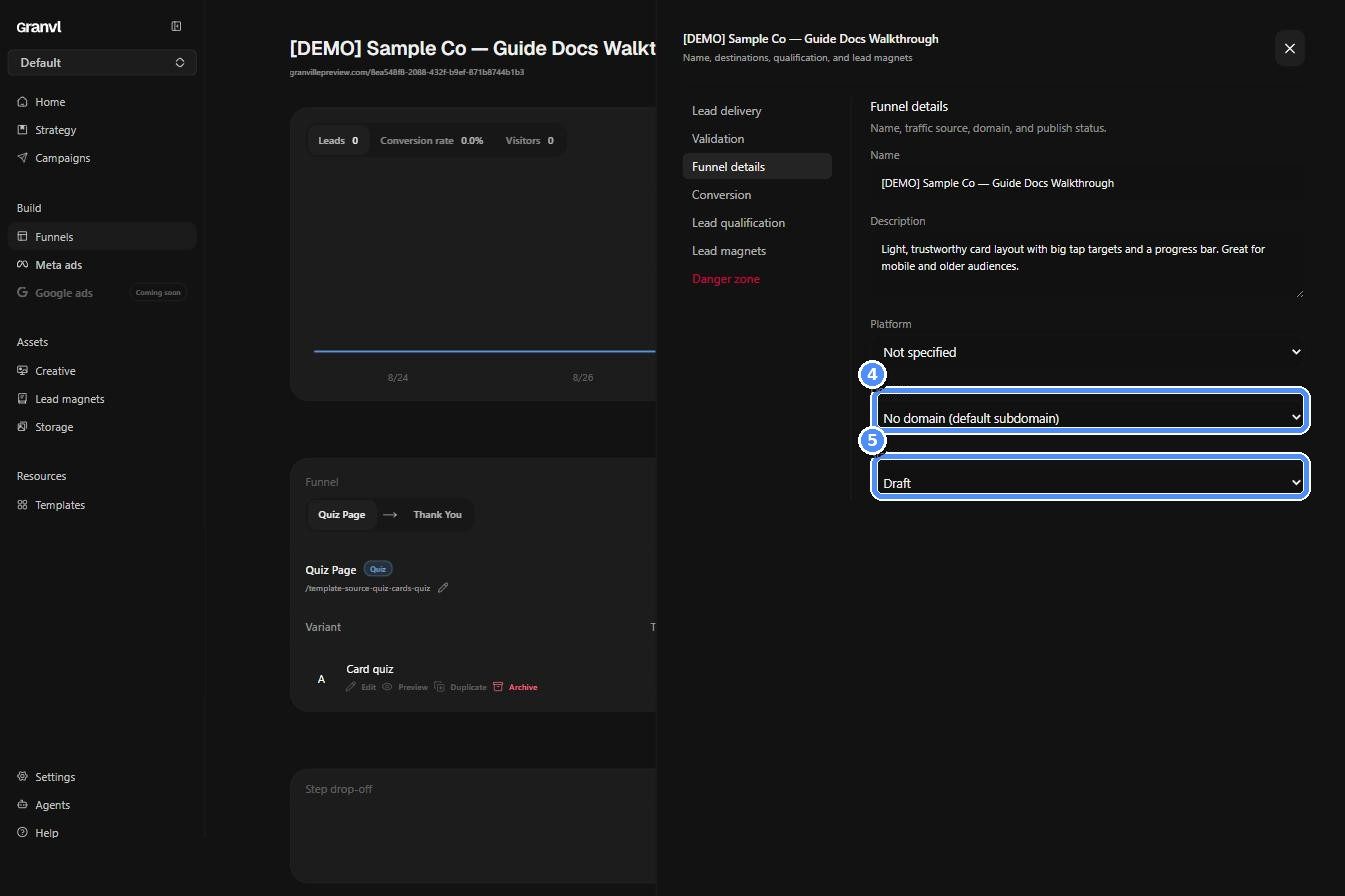The image size is (1345, 896).
Task: Click the Help question-mark icon
Action: click(22, 833)
